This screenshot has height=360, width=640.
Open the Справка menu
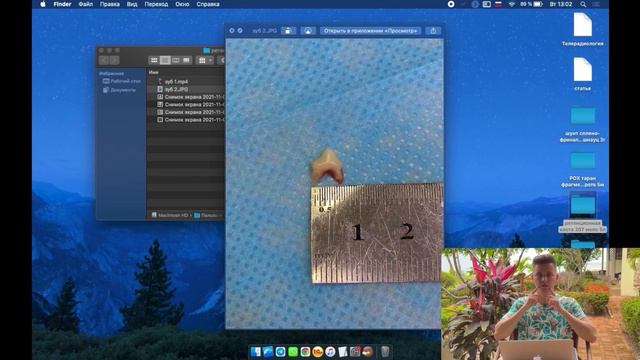coord(208,4)
